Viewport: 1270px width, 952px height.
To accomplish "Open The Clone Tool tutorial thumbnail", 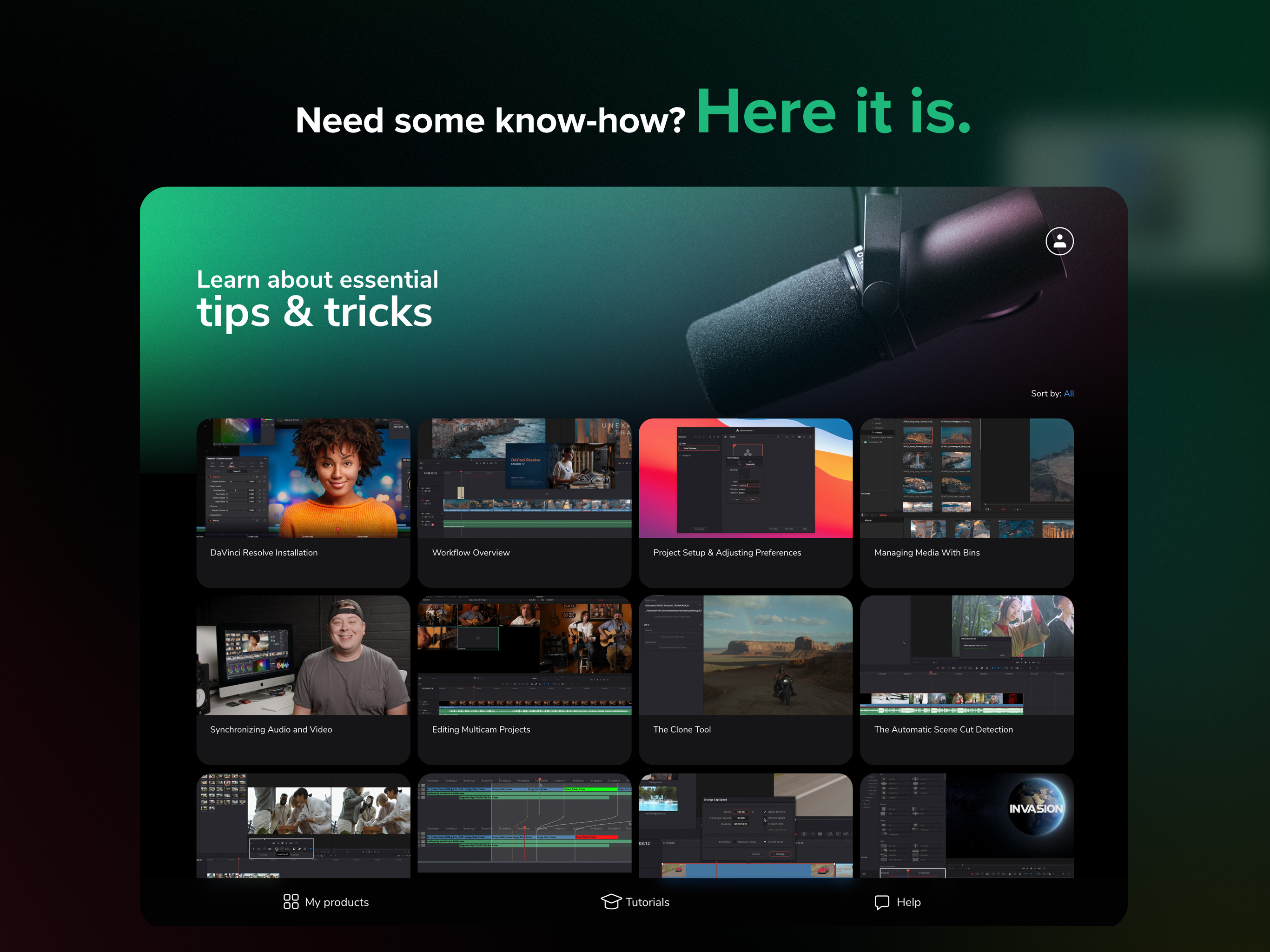I will pyautogui.click(x=745, y=655).
